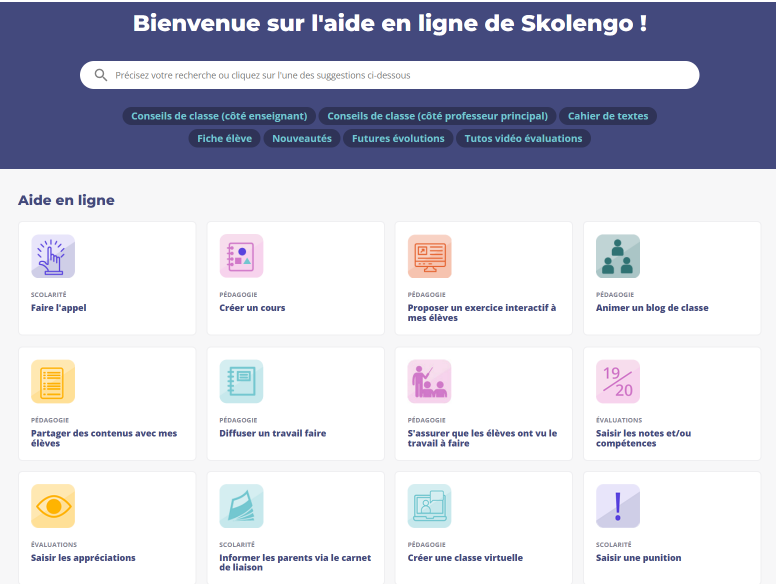Click the class blog people icon
The height and width of the screenshot is (584, 776).
tap(617, 256)
